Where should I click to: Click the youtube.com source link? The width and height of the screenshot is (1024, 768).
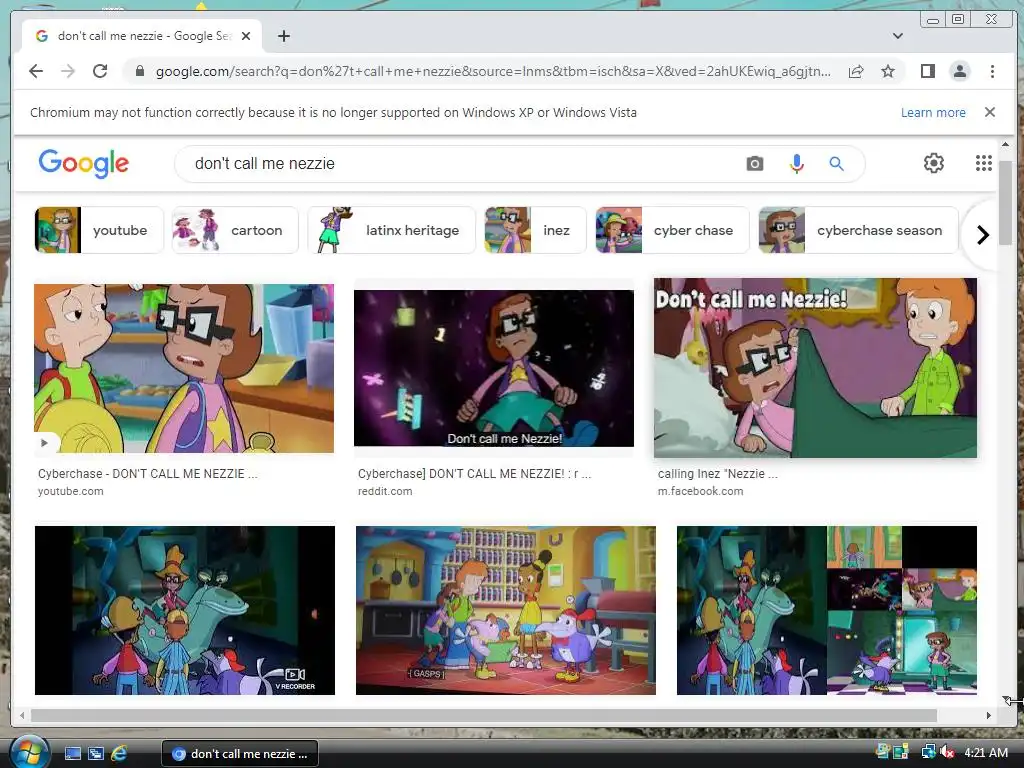pyautogui.click(x=71, y=491)
